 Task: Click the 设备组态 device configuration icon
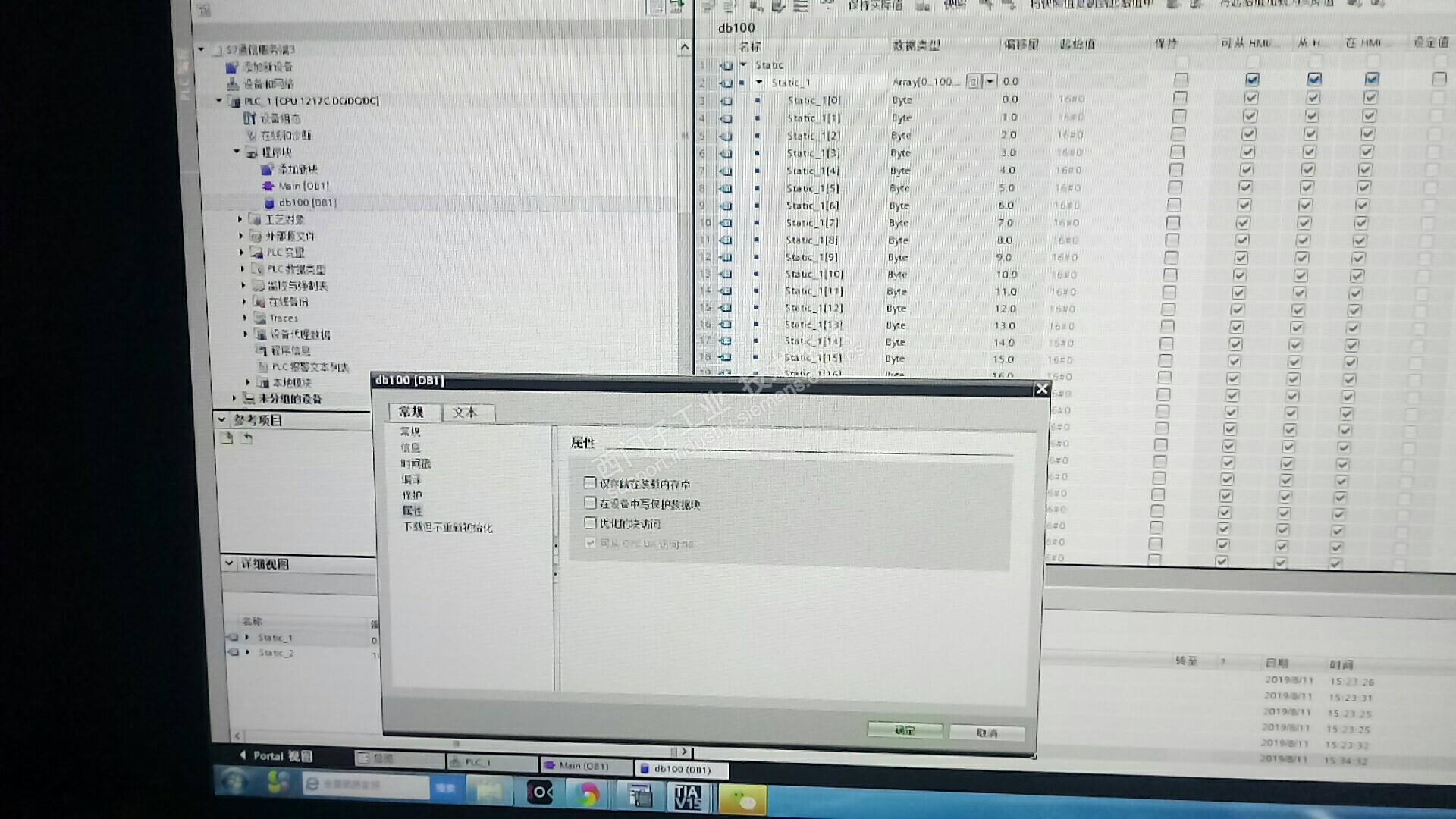point(249,118)
